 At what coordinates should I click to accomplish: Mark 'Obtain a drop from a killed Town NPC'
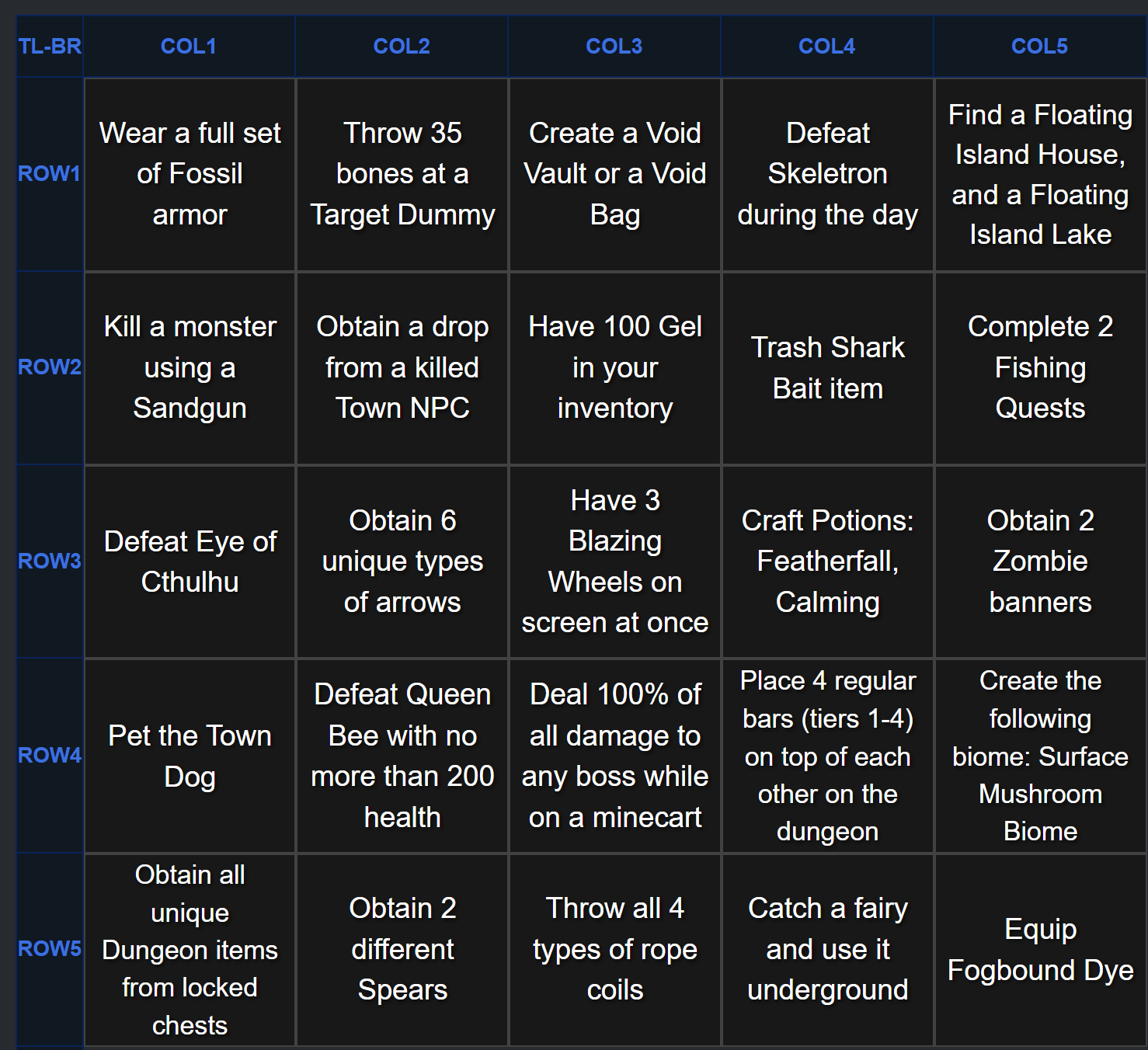402,368
